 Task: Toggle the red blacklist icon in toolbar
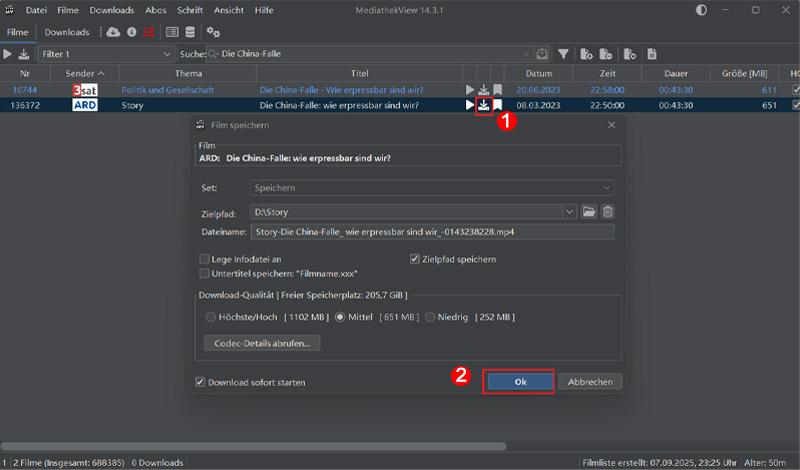click(x=149, y=32)
